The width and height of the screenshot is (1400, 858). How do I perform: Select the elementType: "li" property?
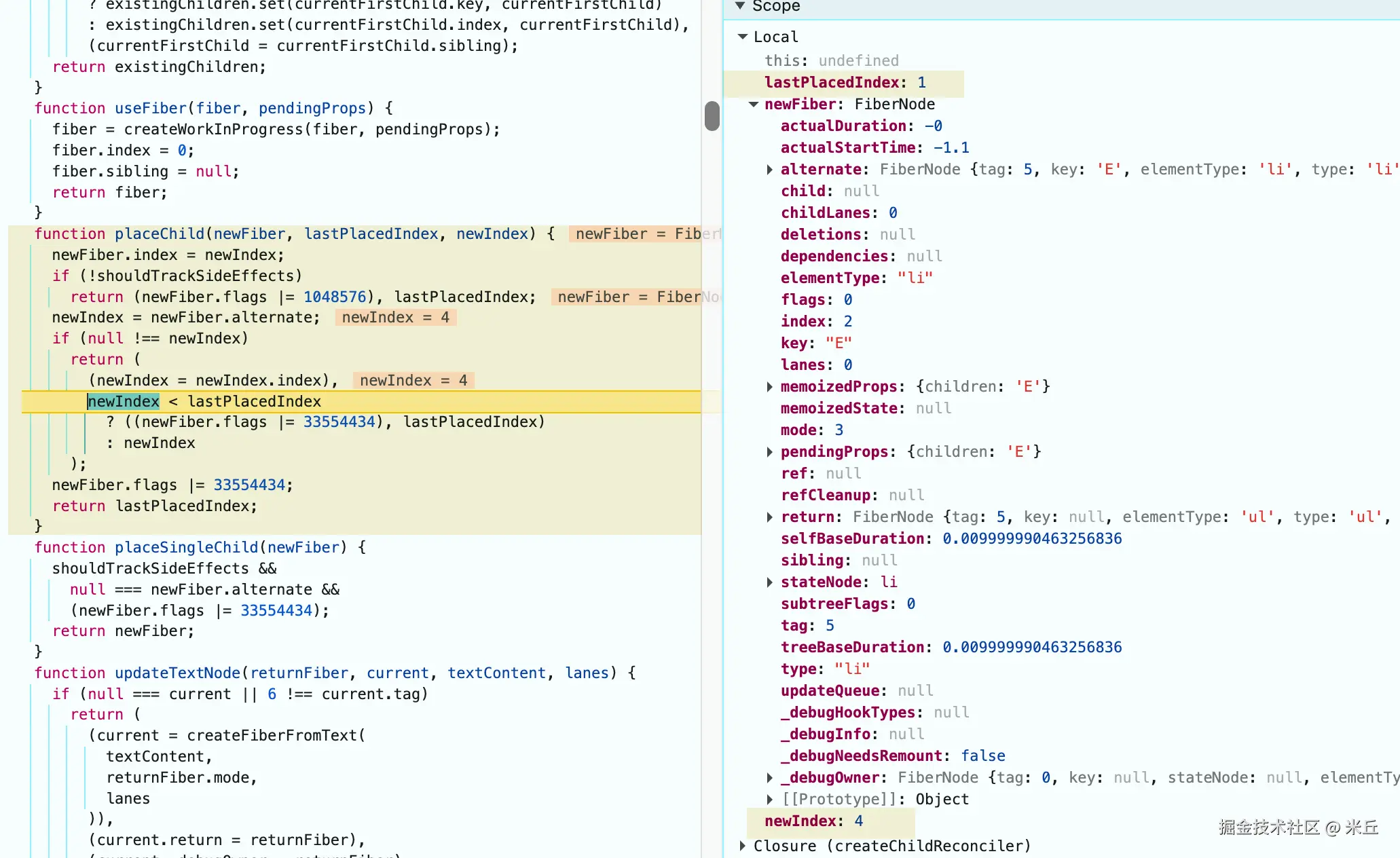pyautogui.click(x=857, y=278)
